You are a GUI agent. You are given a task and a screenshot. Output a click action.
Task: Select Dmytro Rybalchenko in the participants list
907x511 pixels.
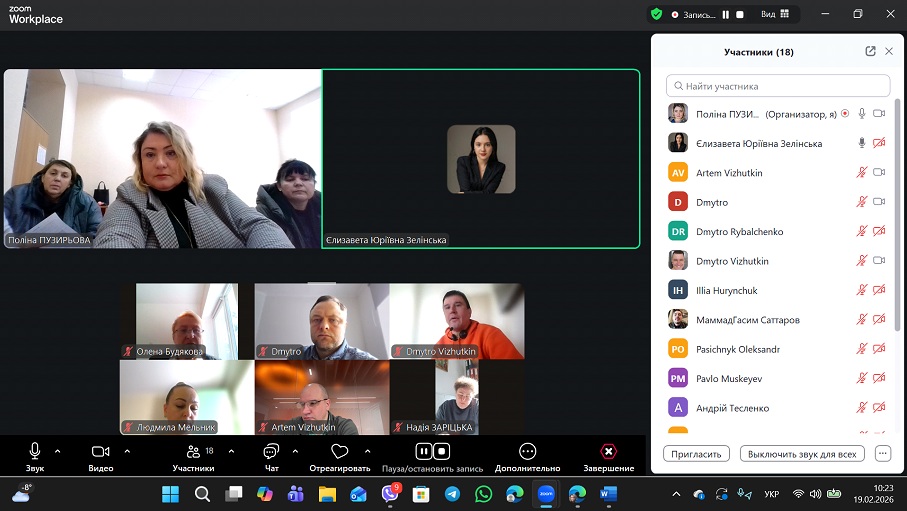[x=740, y=232]
